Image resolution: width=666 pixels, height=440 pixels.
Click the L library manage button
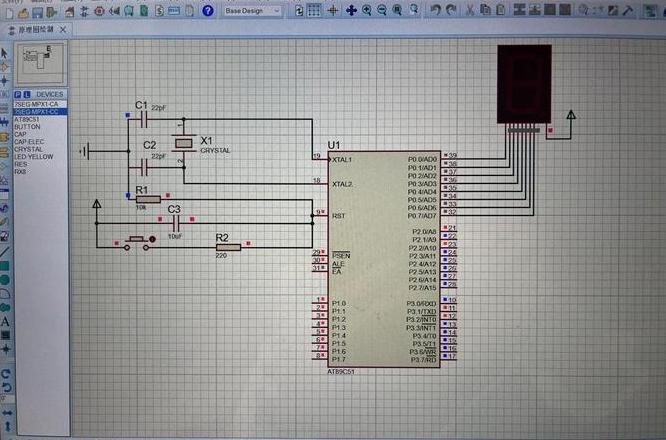pos(26,94)
